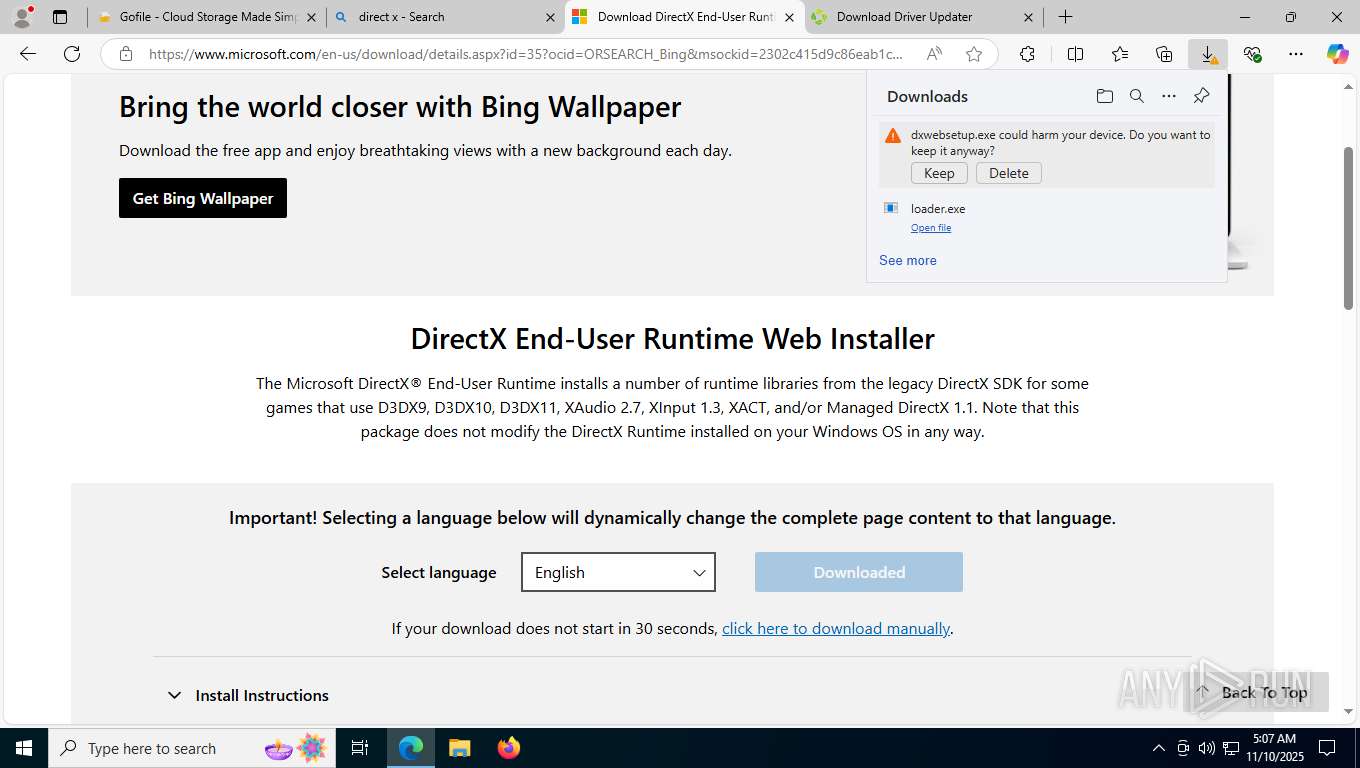
Task: Click the 'DirectX End-User Runtime Web Installer' heading
Action: 672,339
